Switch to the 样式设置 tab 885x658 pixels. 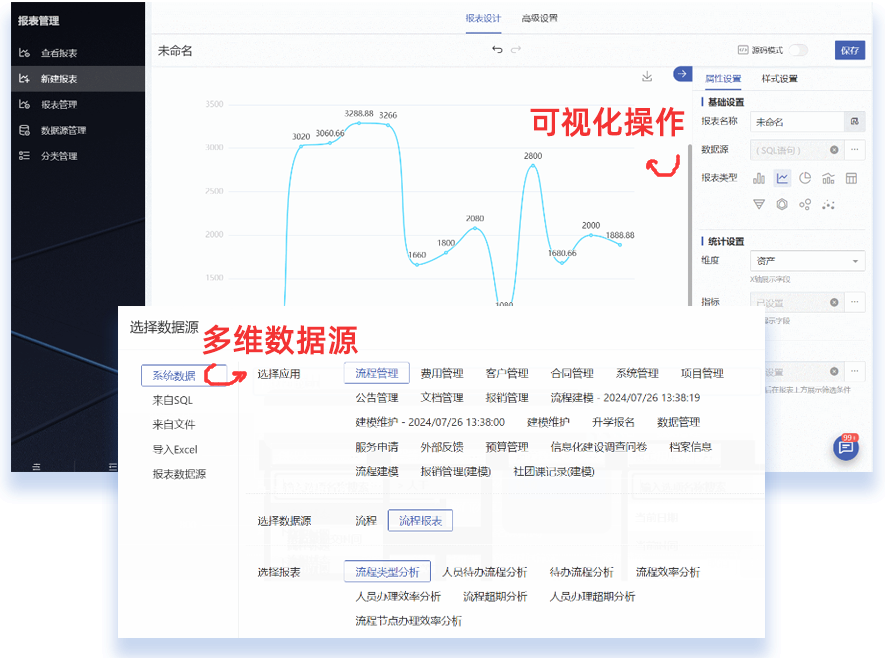(779, 78)
